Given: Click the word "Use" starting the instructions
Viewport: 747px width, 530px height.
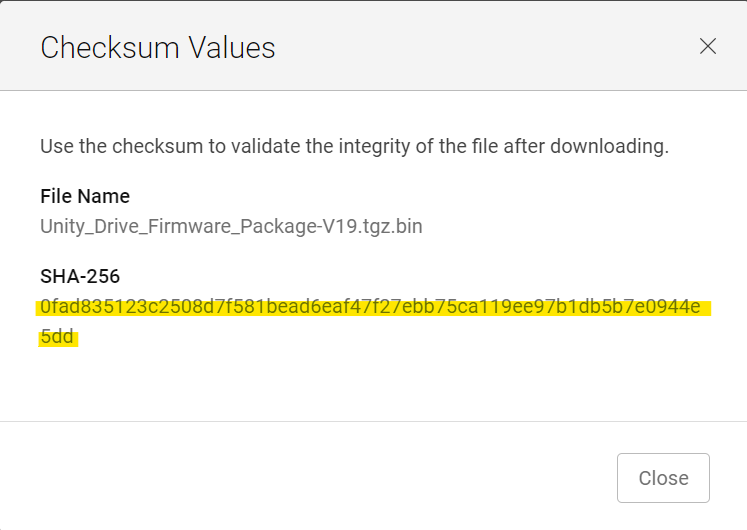Looking at the screenshot, I should point(56,146).
